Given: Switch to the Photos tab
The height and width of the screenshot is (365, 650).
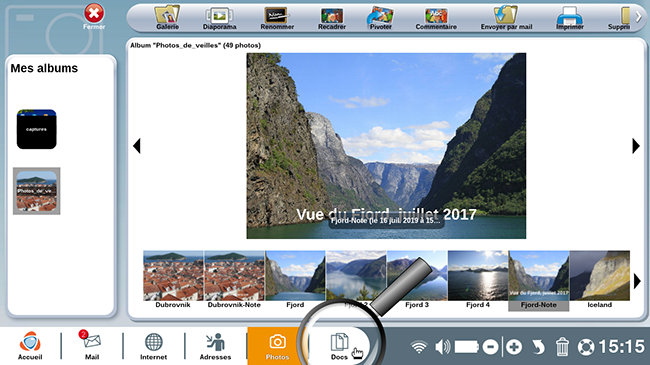Looking at the screenshot, I should (x=277, y=346).
